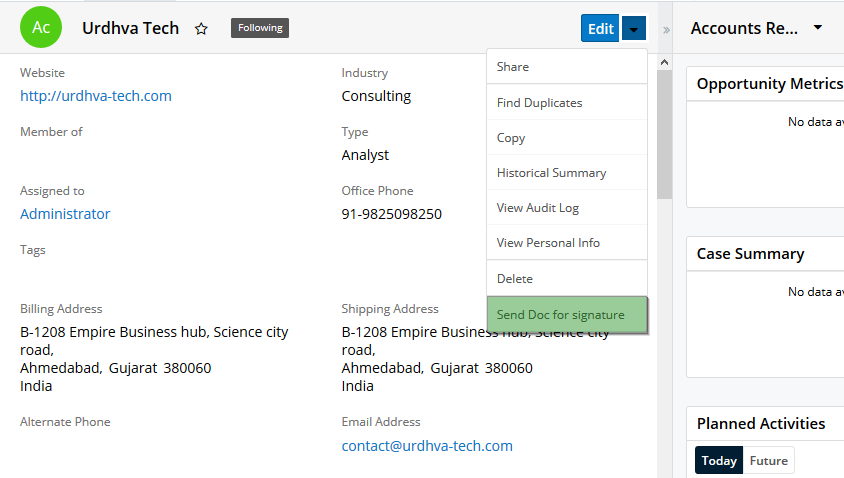
Task: Switch to Future tab in Planned Activities
Action: click(x=769, y=460)
